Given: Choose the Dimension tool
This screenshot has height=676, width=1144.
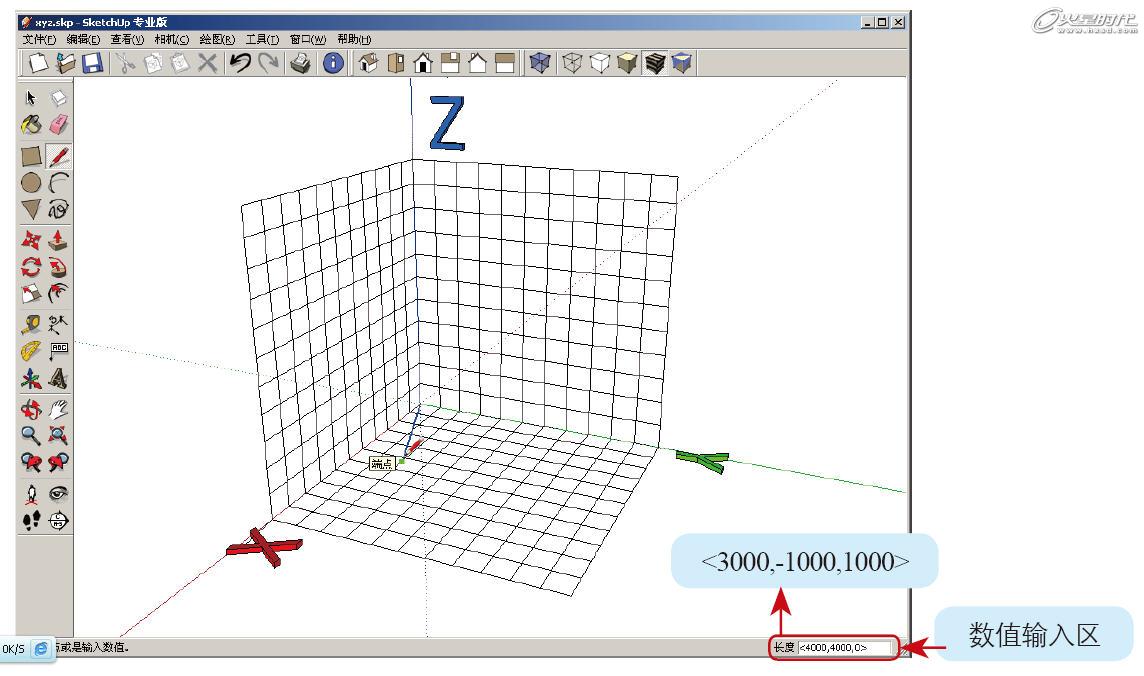Looking at the screenshot, I should pyautogui.click(x=58, y=324).
